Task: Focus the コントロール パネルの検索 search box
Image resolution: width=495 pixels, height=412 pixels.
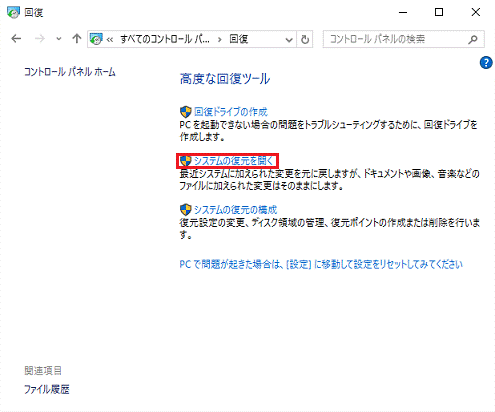Action: point(397,39)
